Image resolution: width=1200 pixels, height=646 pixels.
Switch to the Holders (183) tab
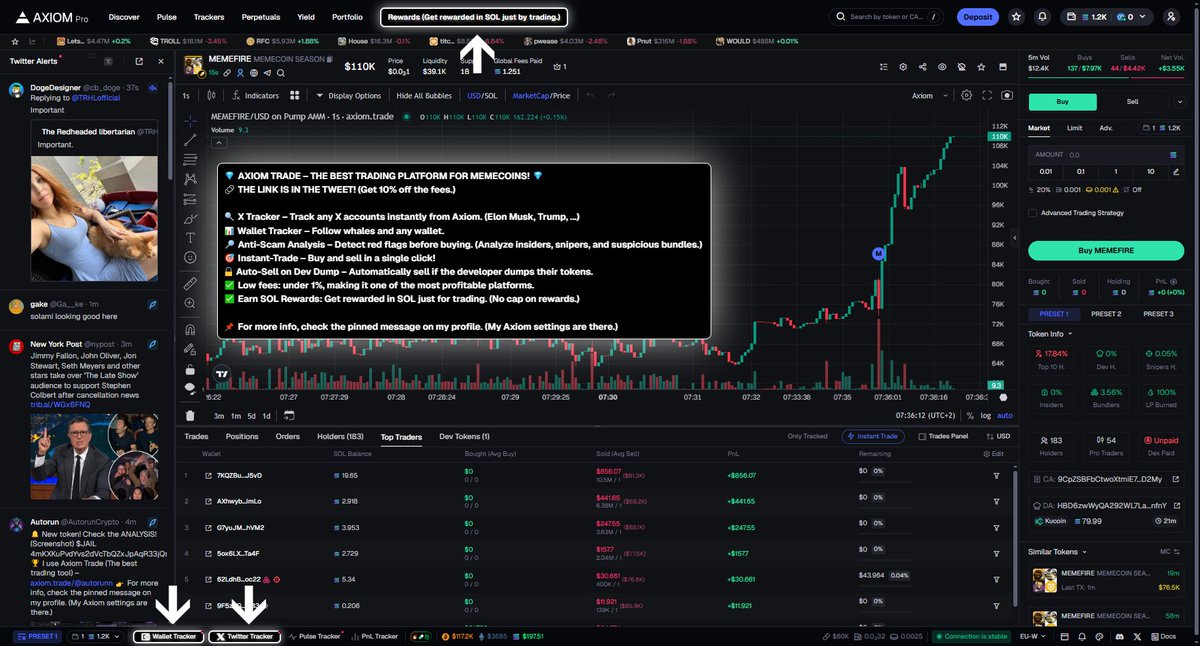341,437
